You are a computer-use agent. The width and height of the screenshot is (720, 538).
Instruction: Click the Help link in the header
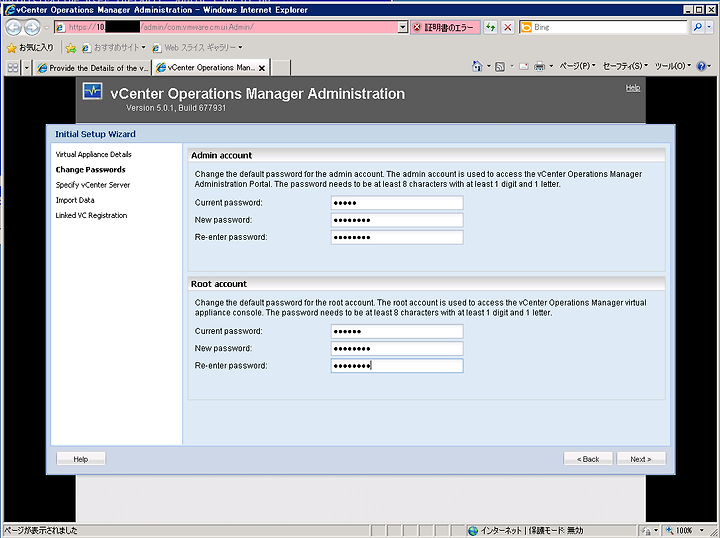[633, 88]
